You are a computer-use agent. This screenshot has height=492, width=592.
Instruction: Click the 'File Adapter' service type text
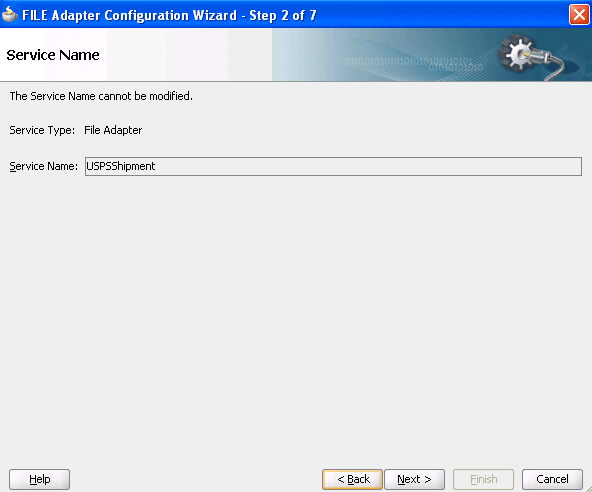pos(113,130)
